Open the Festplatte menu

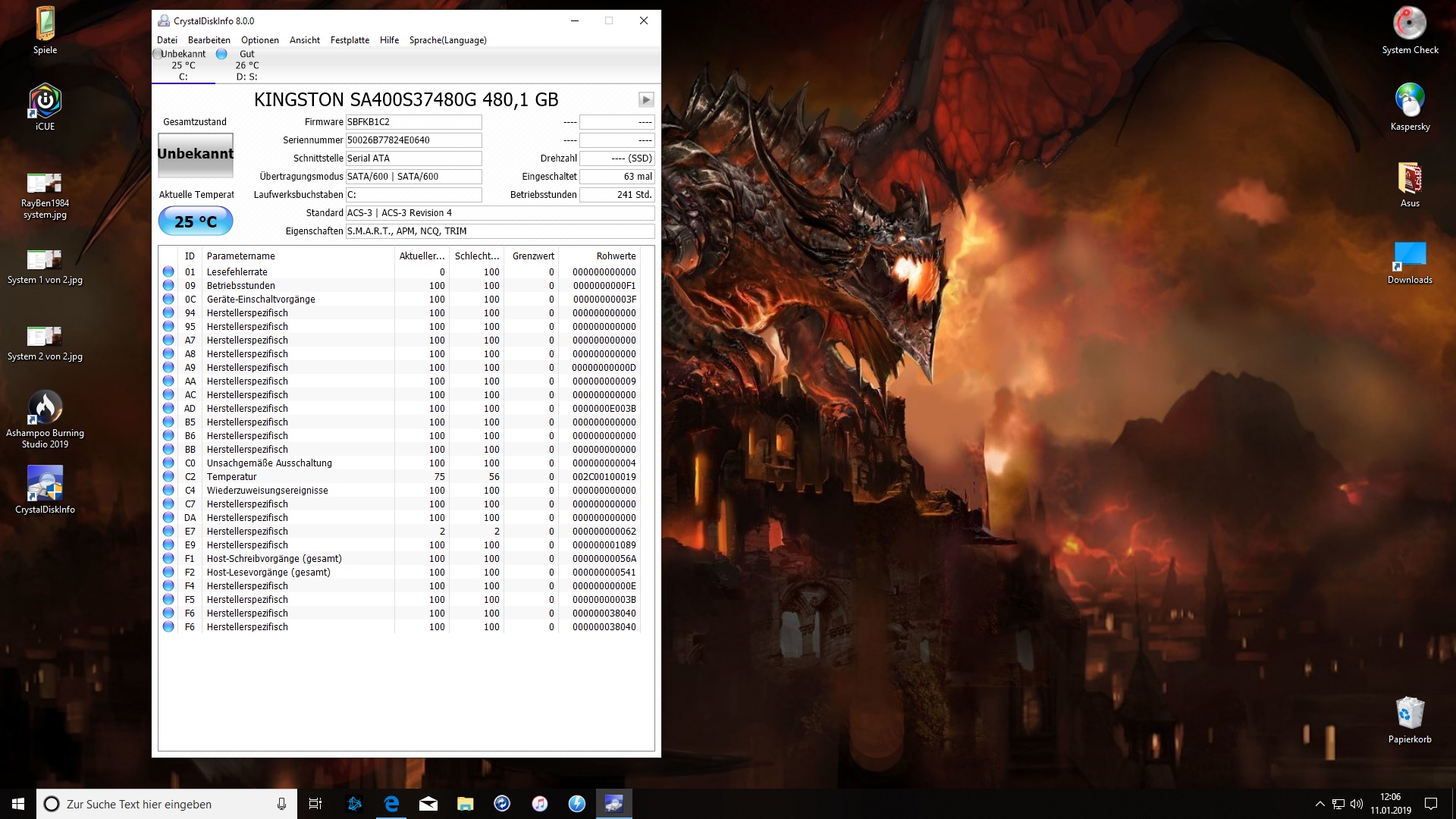click(350, 40)
